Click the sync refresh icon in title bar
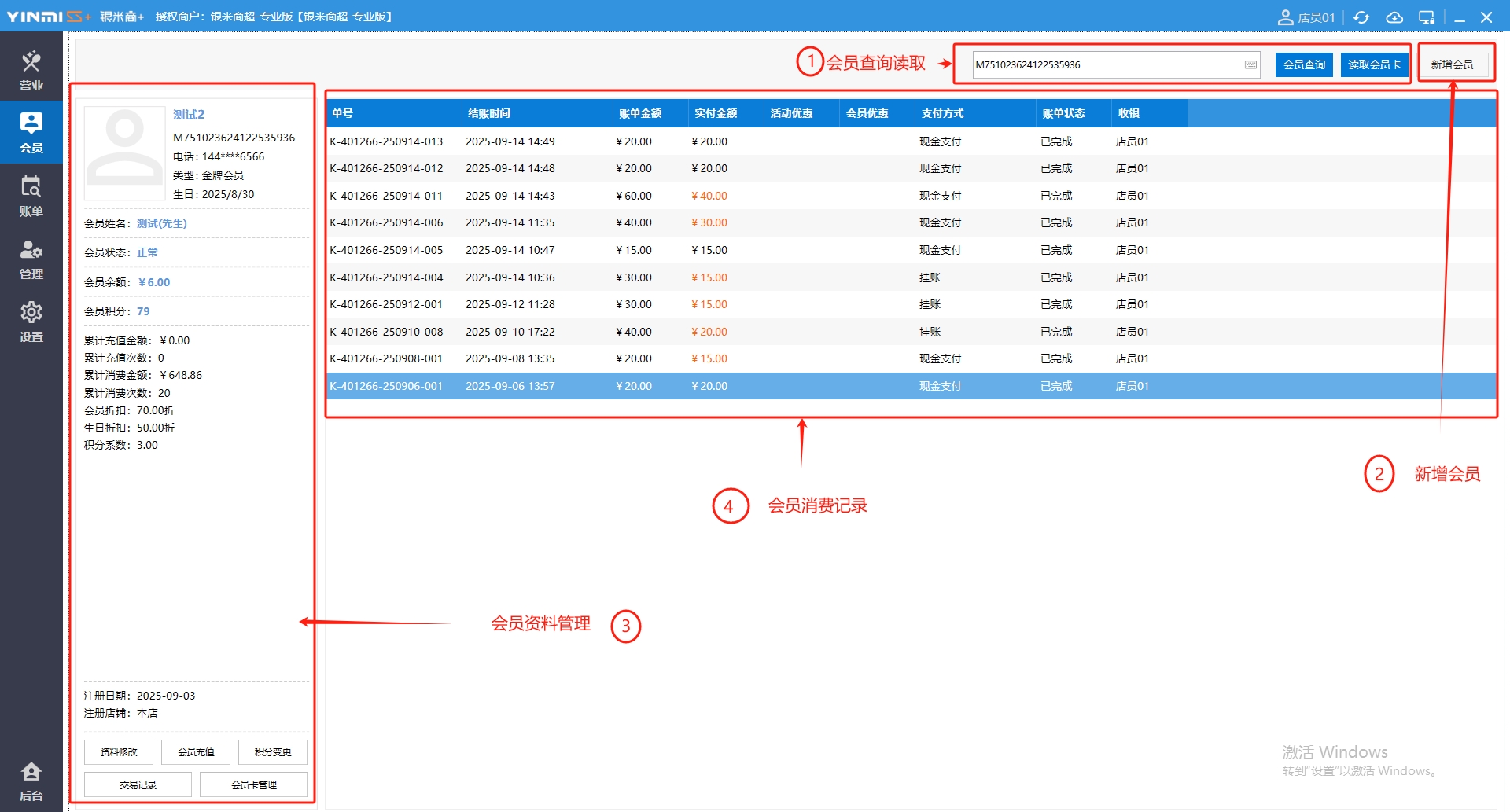Screen dimensions: 1510x812 point(1361,17)
